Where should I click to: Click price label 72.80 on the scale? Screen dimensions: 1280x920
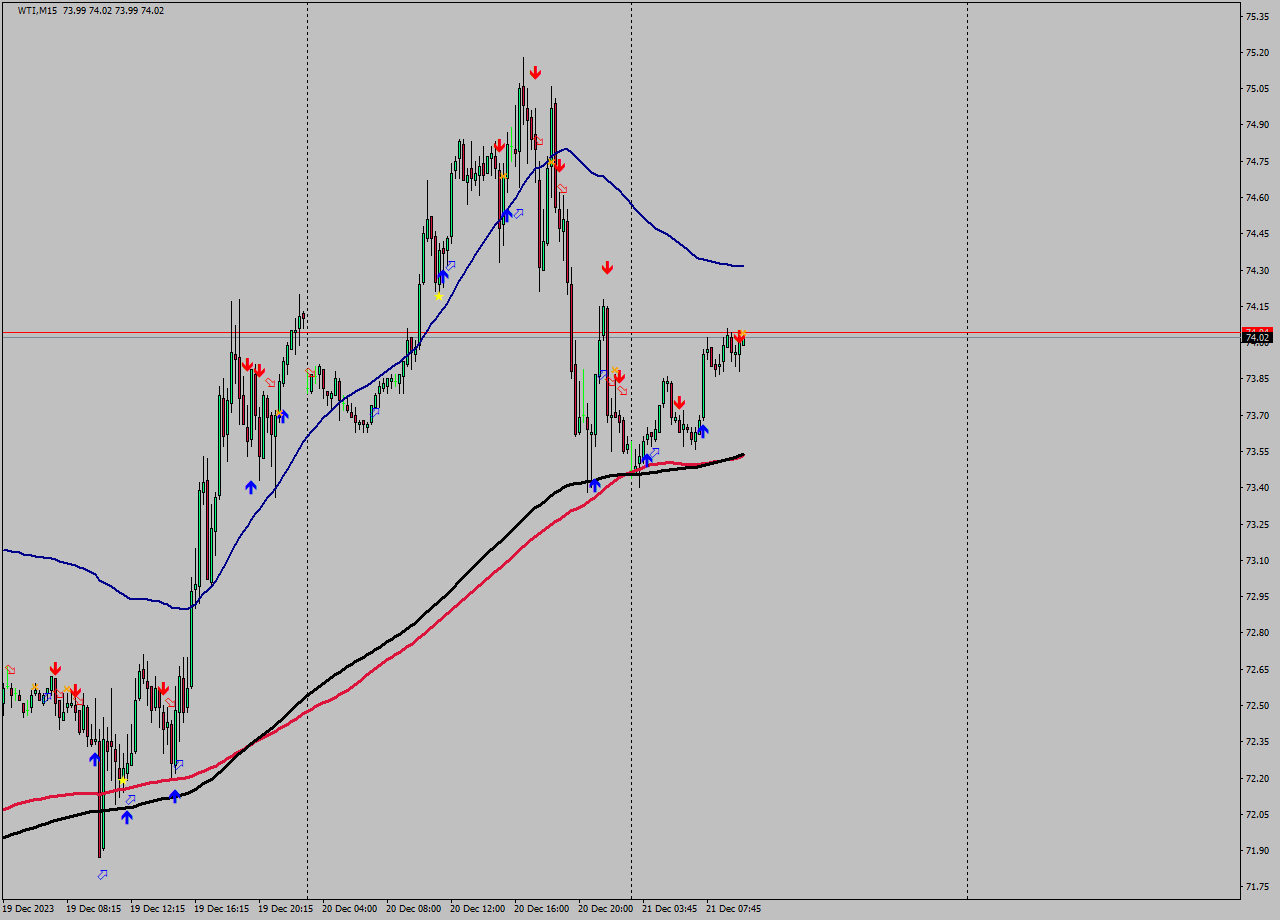coord(1257,633)
